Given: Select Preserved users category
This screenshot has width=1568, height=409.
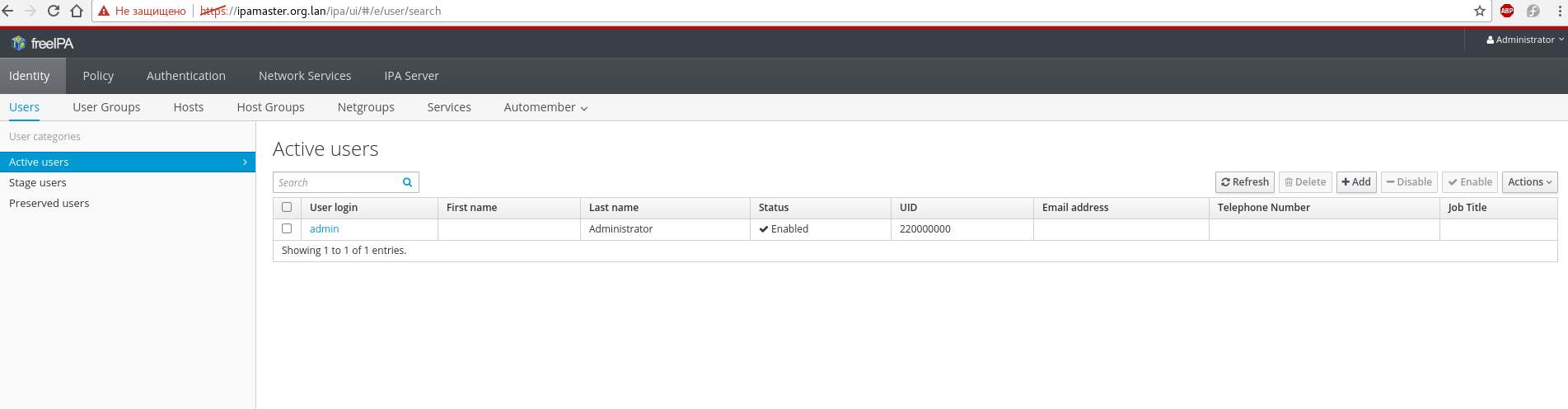Looking at the screenshot, I should coord(128,204).
